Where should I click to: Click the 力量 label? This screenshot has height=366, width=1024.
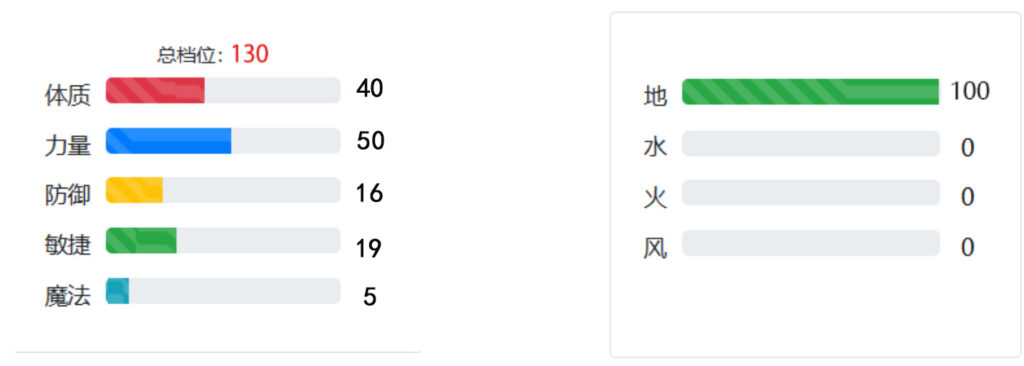pyautogui.click(x=67, y=145)
